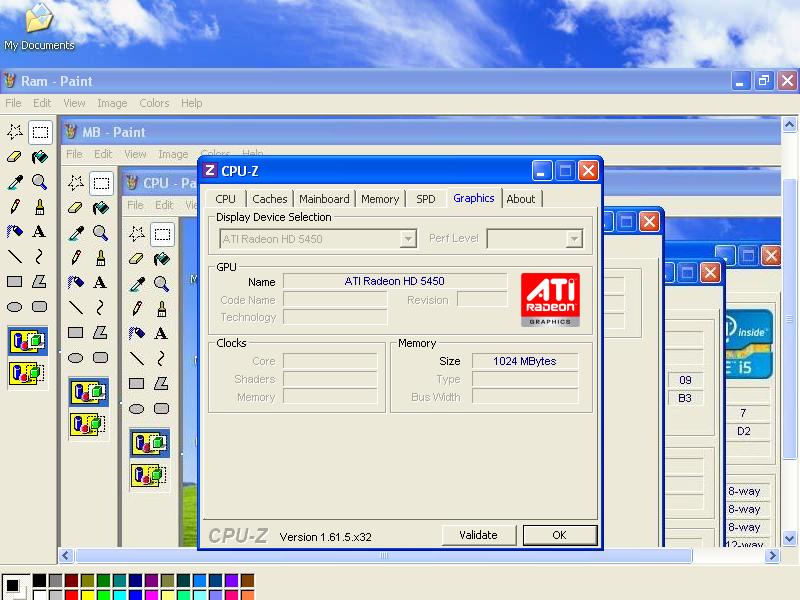Toggle opaque draw option in MB - Paint toolbox
Image resolution: width=800 pixels, height=600 pixels.
(x=88, y=392)
